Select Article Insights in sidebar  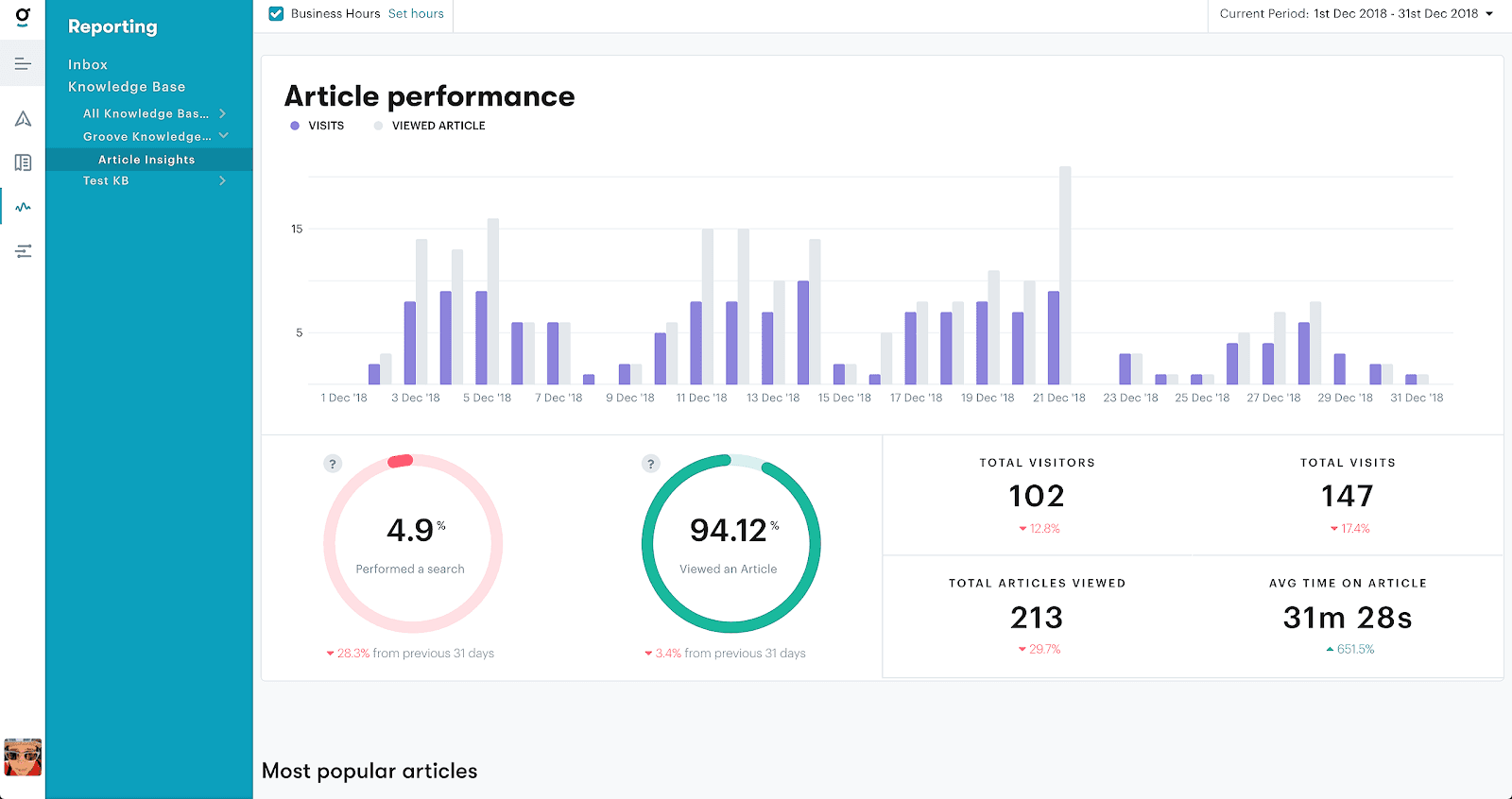[146, 160]
